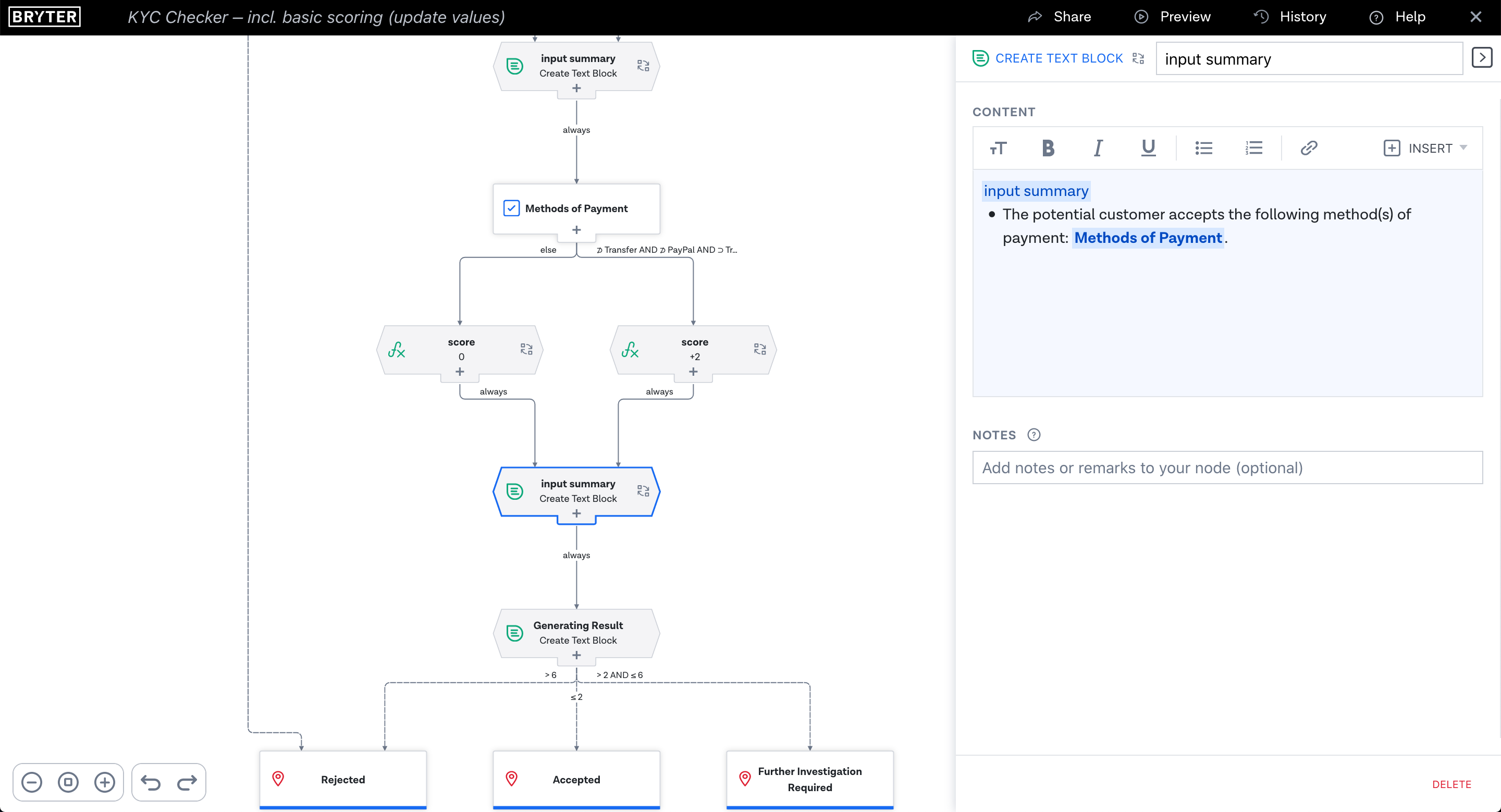Click the swap icon on the top input summary node

point(643,66)
